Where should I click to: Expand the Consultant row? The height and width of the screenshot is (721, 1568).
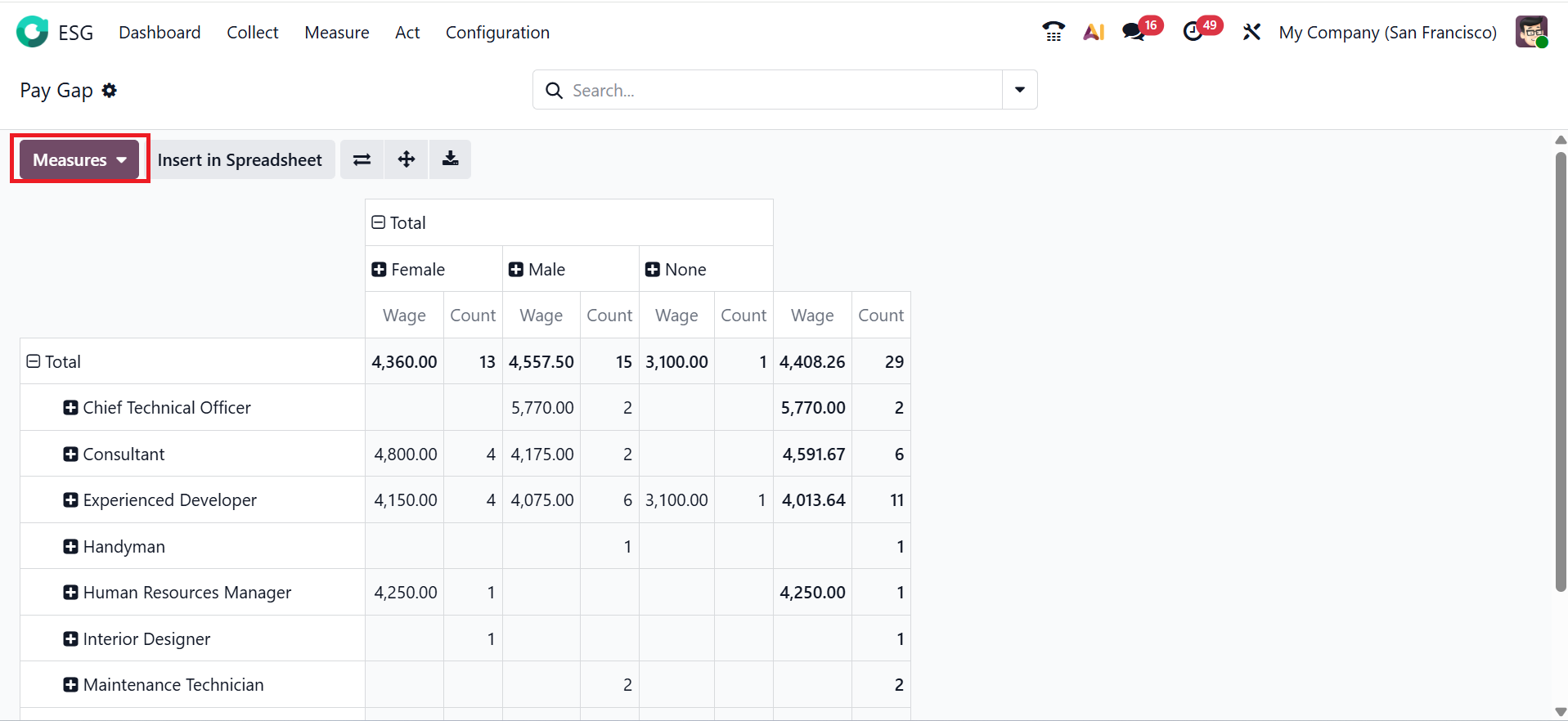pyautogui.click(x=71, y=455)
